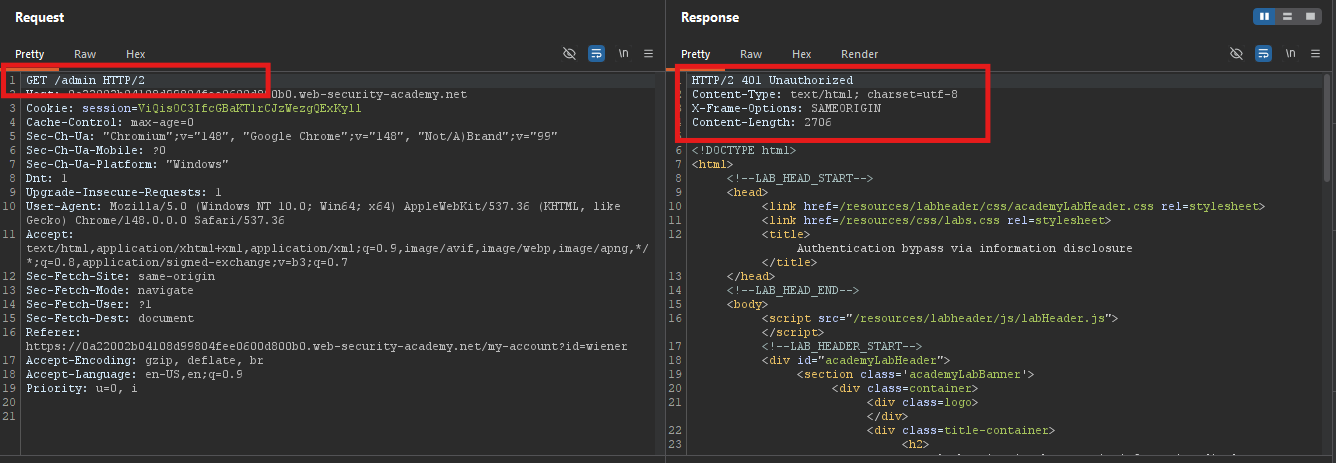Click the 'Sec-Fetch-User: ?1' header
1336x463 pixels.
(x=89, y=304)
